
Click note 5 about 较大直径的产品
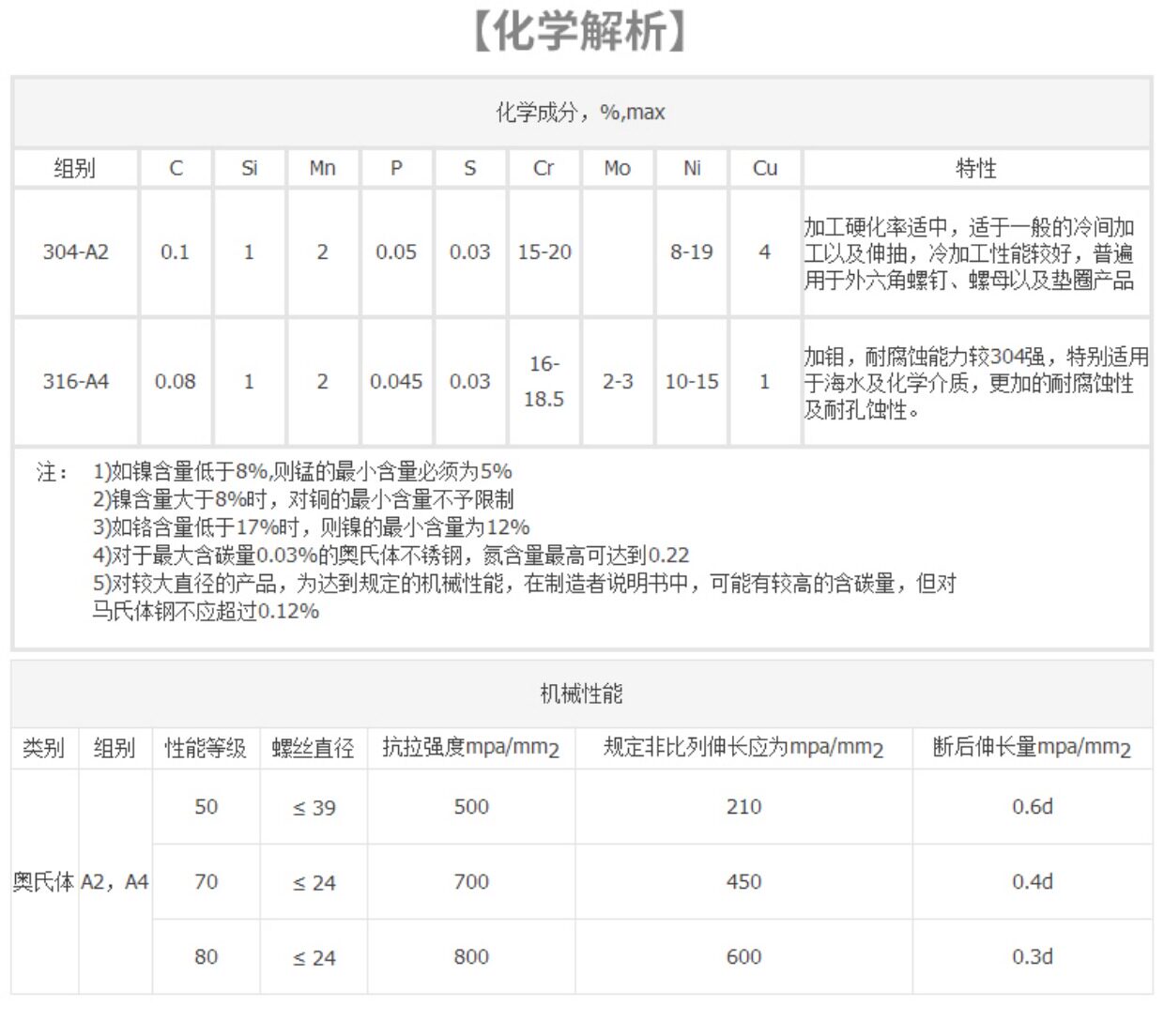[x=524, y=584]
